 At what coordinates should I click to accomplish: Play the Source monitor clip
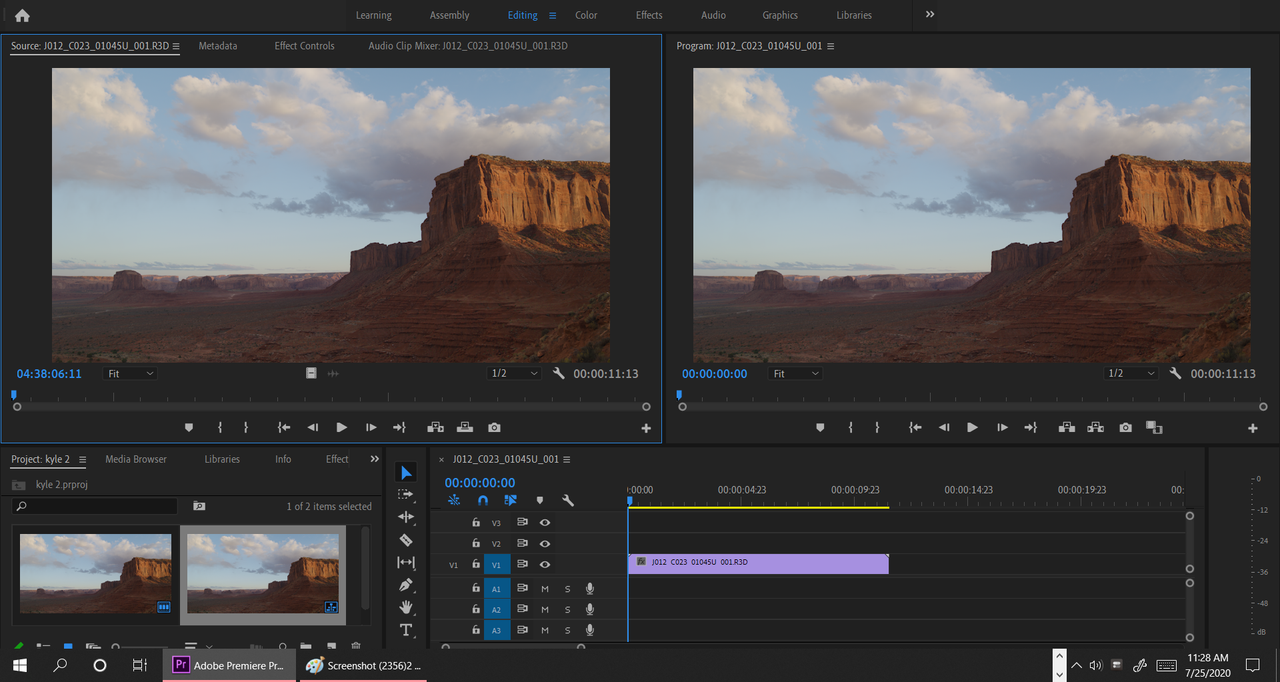pyautogui.click(x=342, y=428)
